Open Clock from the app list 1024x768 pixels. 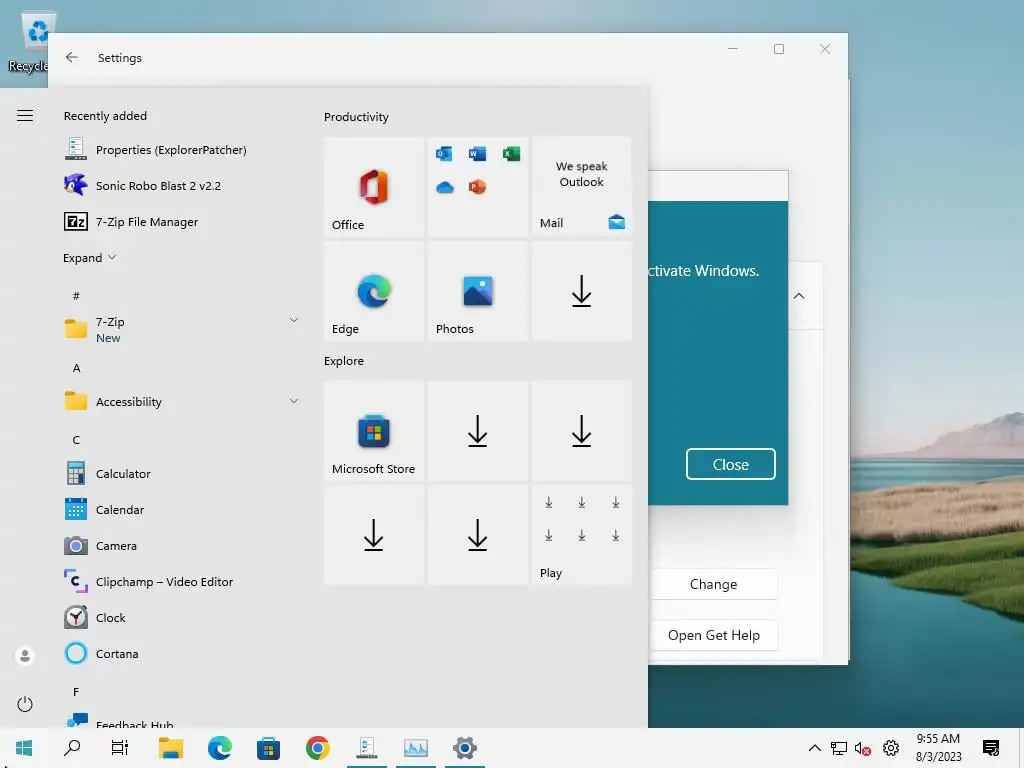click(183, 617)
